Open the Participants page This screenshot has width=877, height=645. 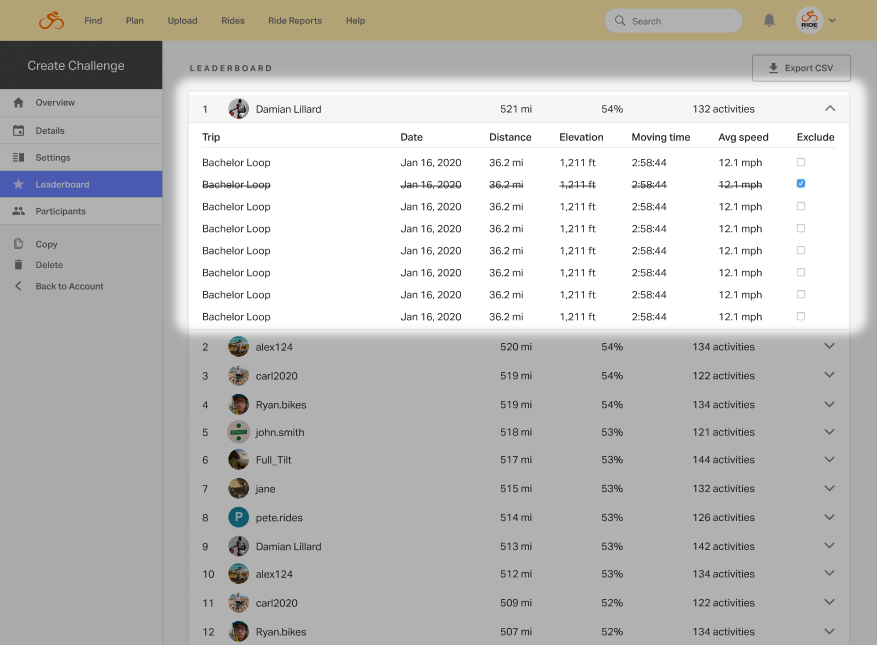[x=81, y=211]
